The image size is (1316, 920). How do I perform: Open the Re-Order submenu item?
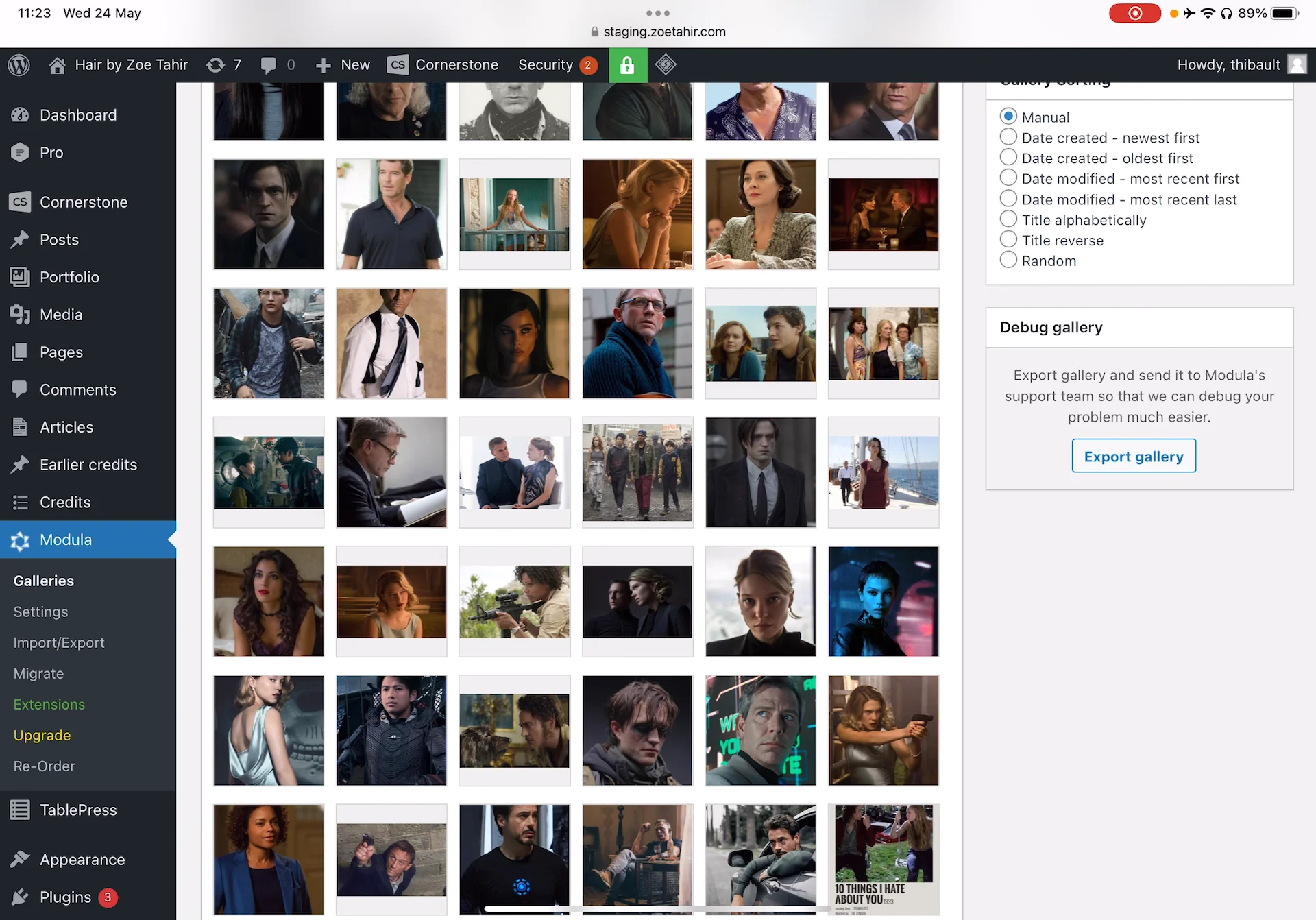45,766
